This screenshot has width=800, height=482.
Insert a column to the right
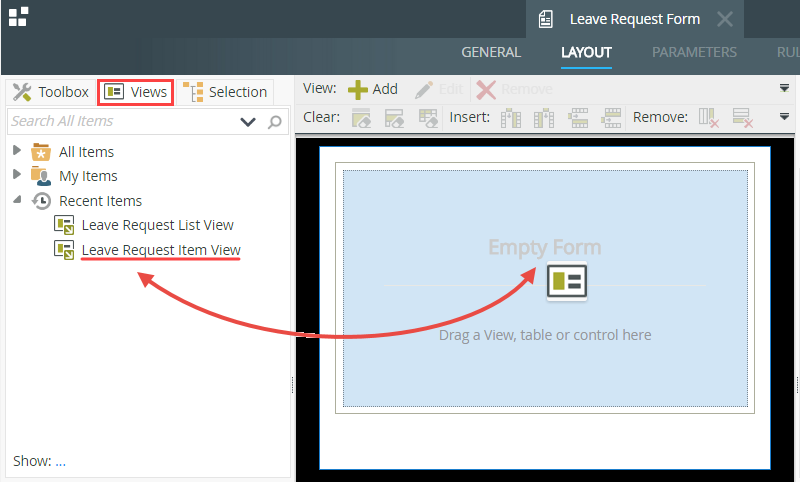544,118
